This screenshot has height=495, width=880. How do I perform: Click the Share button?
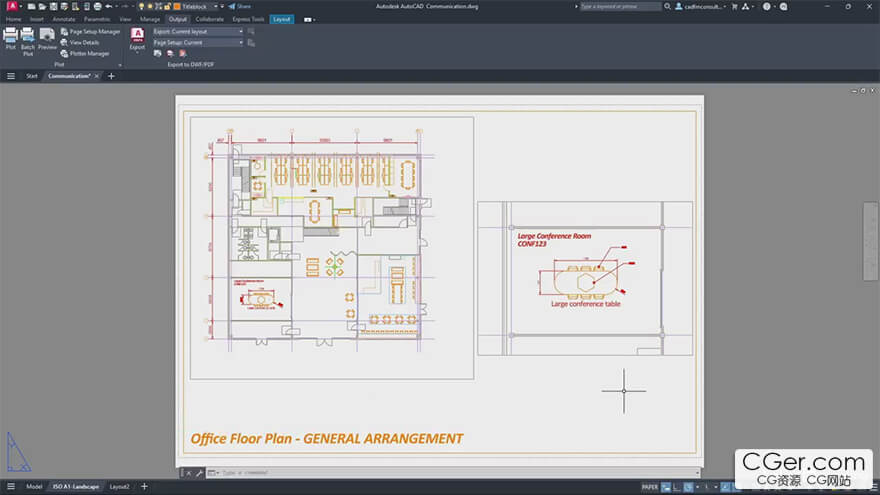pos(240,7)
